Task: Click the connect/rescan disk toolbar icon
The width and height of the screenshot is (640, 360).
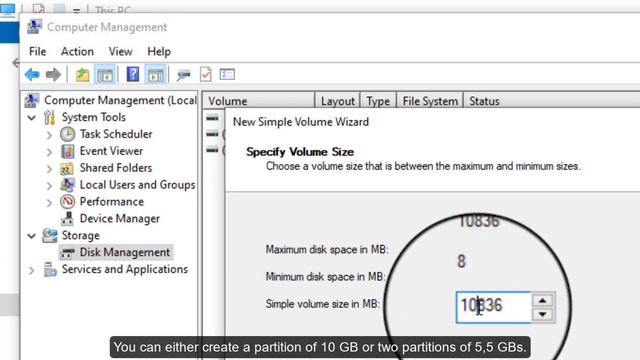Action: coord(183,75)
